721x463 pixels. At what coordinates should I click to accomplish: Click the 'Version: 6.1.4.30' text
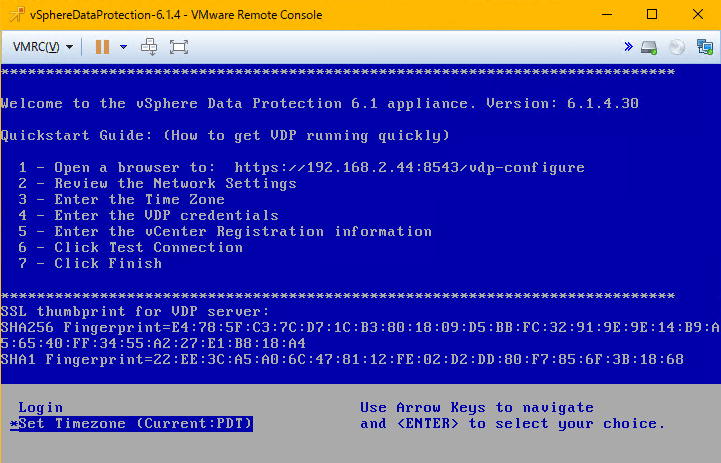pyautogui.click(x=562, y=103)
